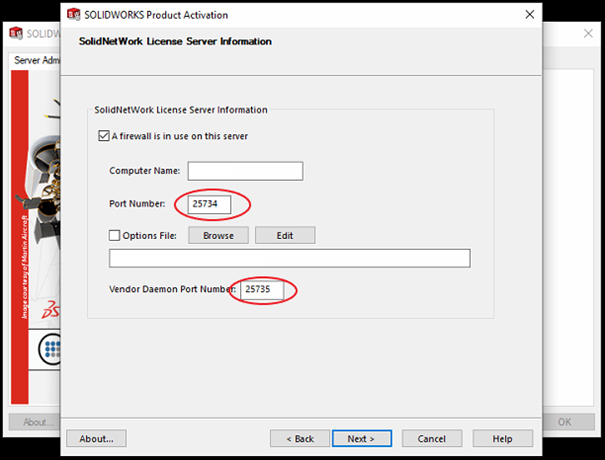
Task: Open Help from the activation dialog
Action: (502, 439)
